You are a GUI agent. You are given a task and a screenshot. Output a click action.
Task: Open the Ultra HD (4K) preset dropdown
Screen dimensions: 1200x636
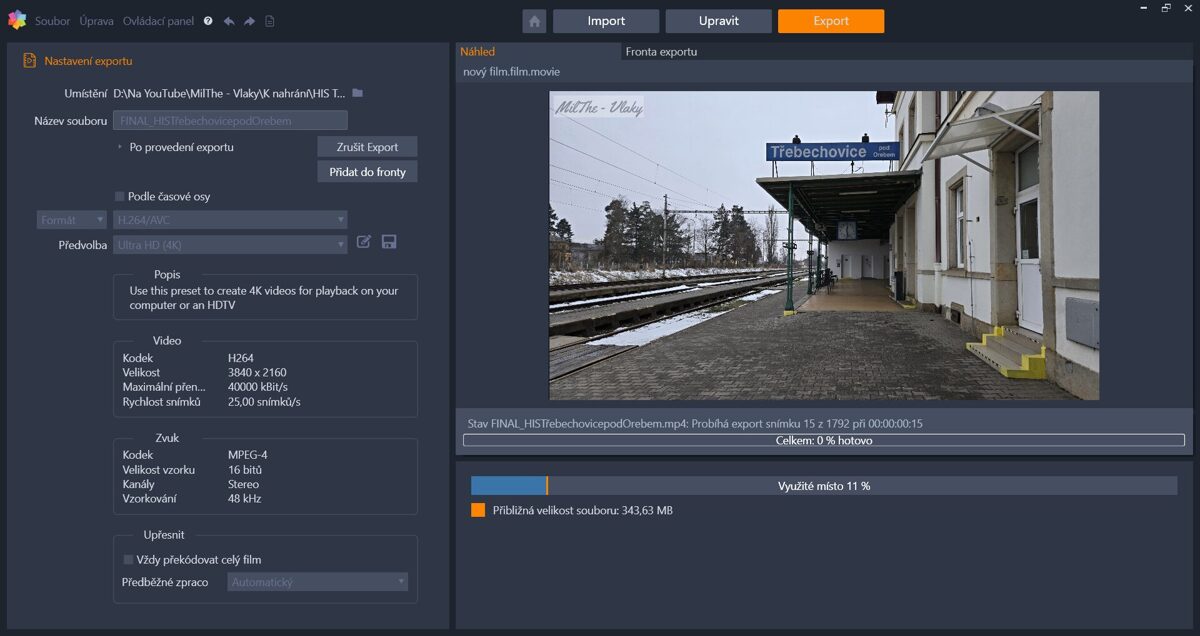click(230, 245)
